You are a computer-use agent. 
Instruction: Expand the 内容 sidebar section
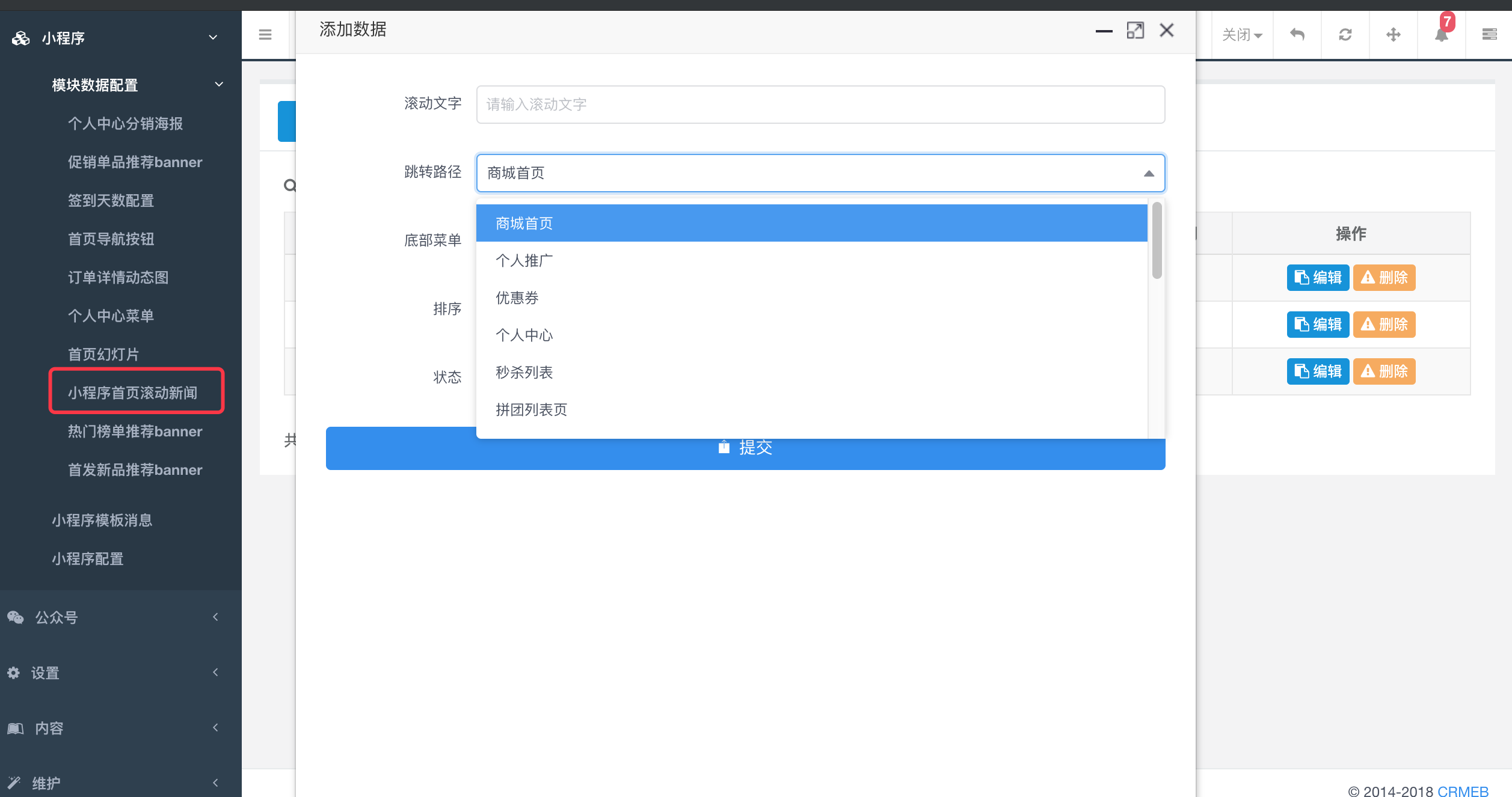tap(215, 727)
